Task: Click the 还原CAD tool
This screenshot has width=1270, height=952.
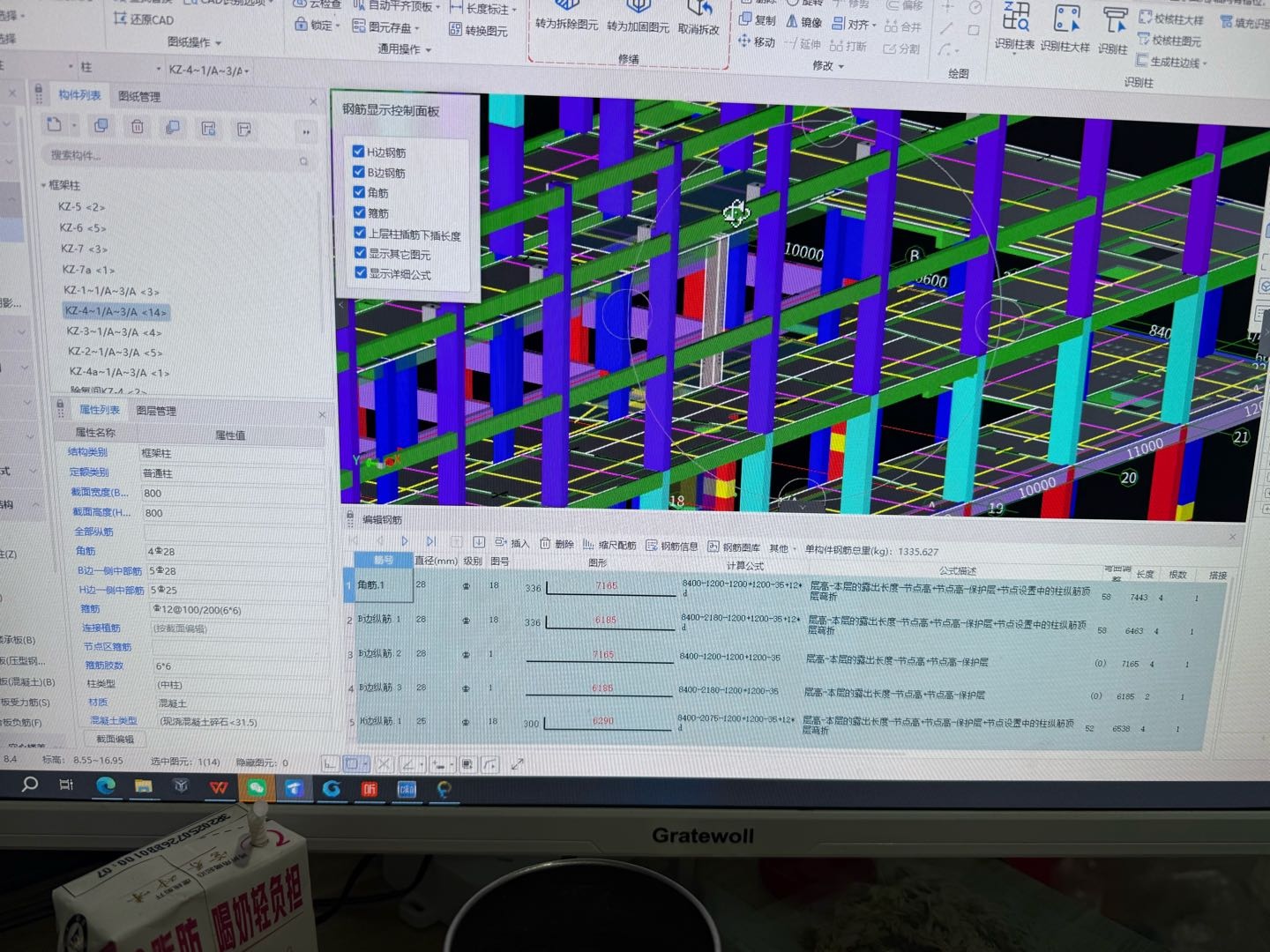Action: tap(144, 19)
